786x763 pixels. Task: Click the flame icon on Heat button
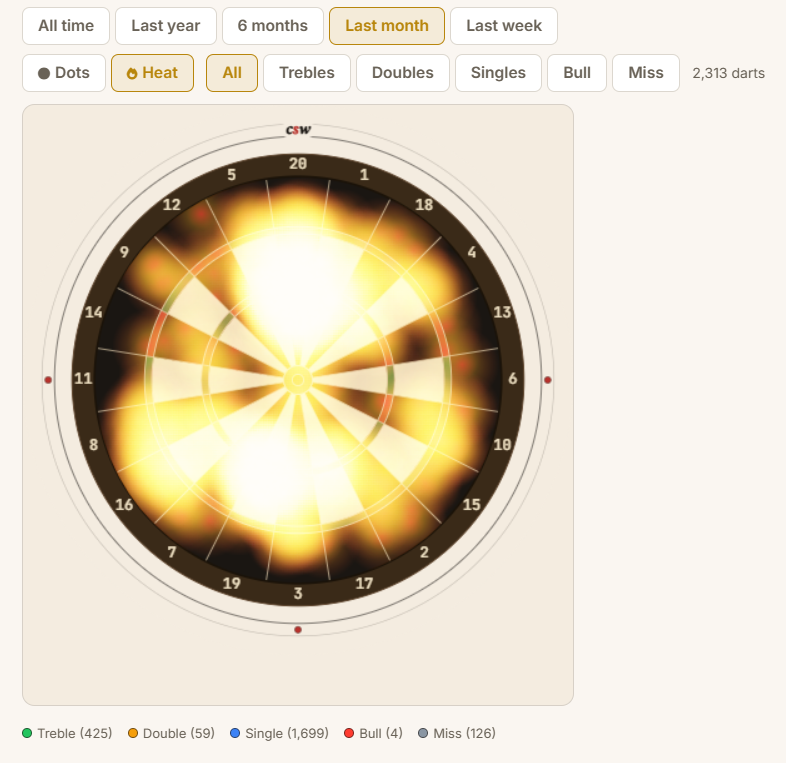132,74
